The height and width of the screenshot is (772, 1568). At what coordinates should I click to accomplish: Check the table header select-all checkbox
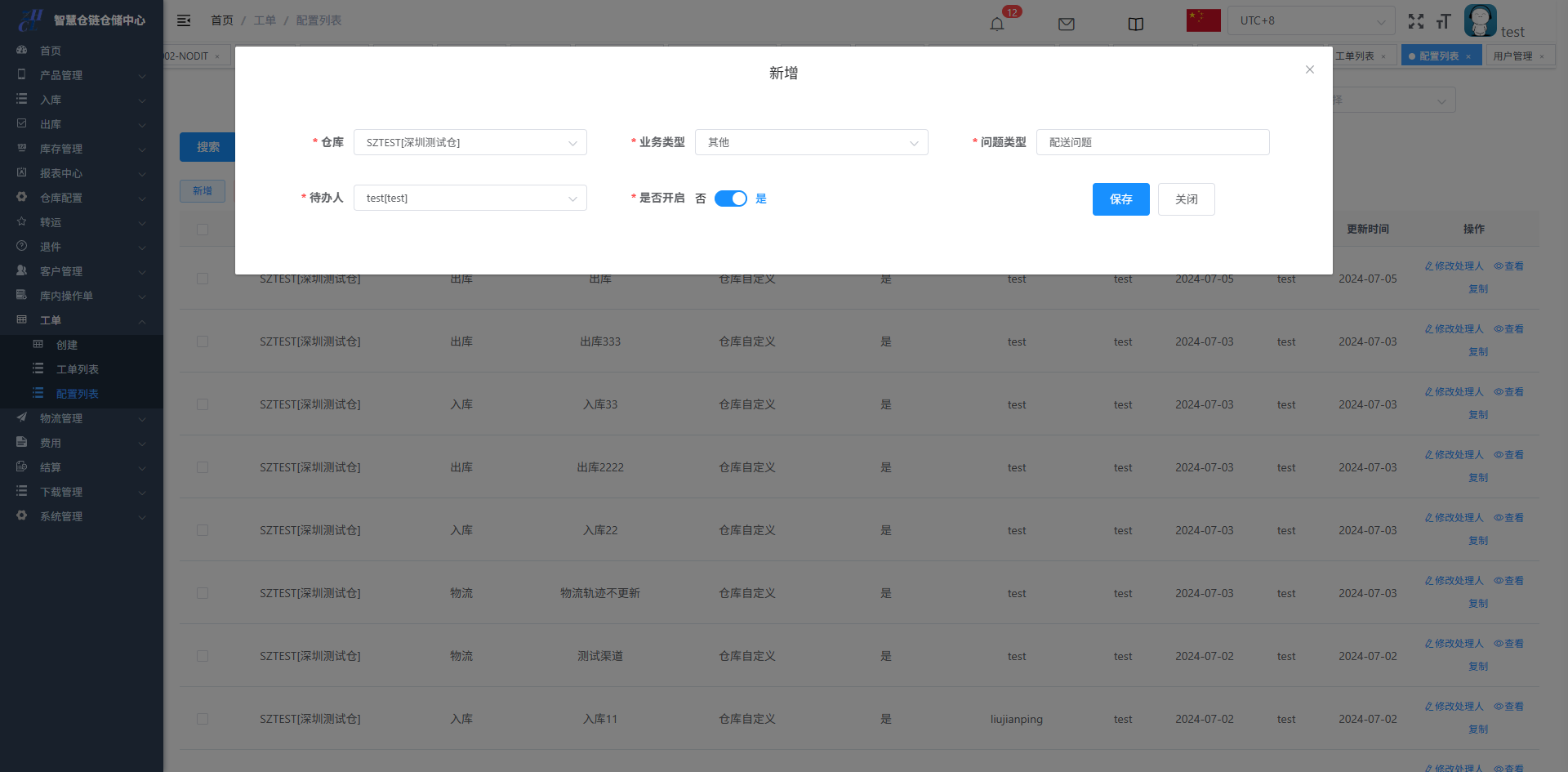203,230
